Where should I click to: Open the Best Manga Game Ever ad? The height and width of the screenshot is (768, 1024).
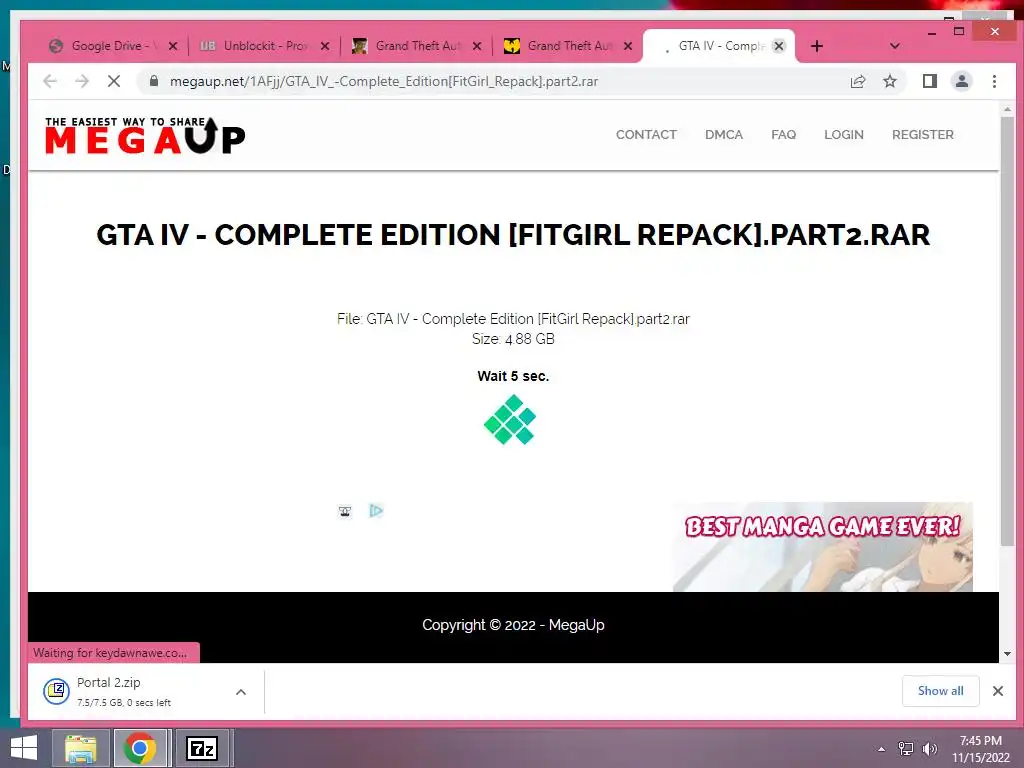[x=823, y=547]
